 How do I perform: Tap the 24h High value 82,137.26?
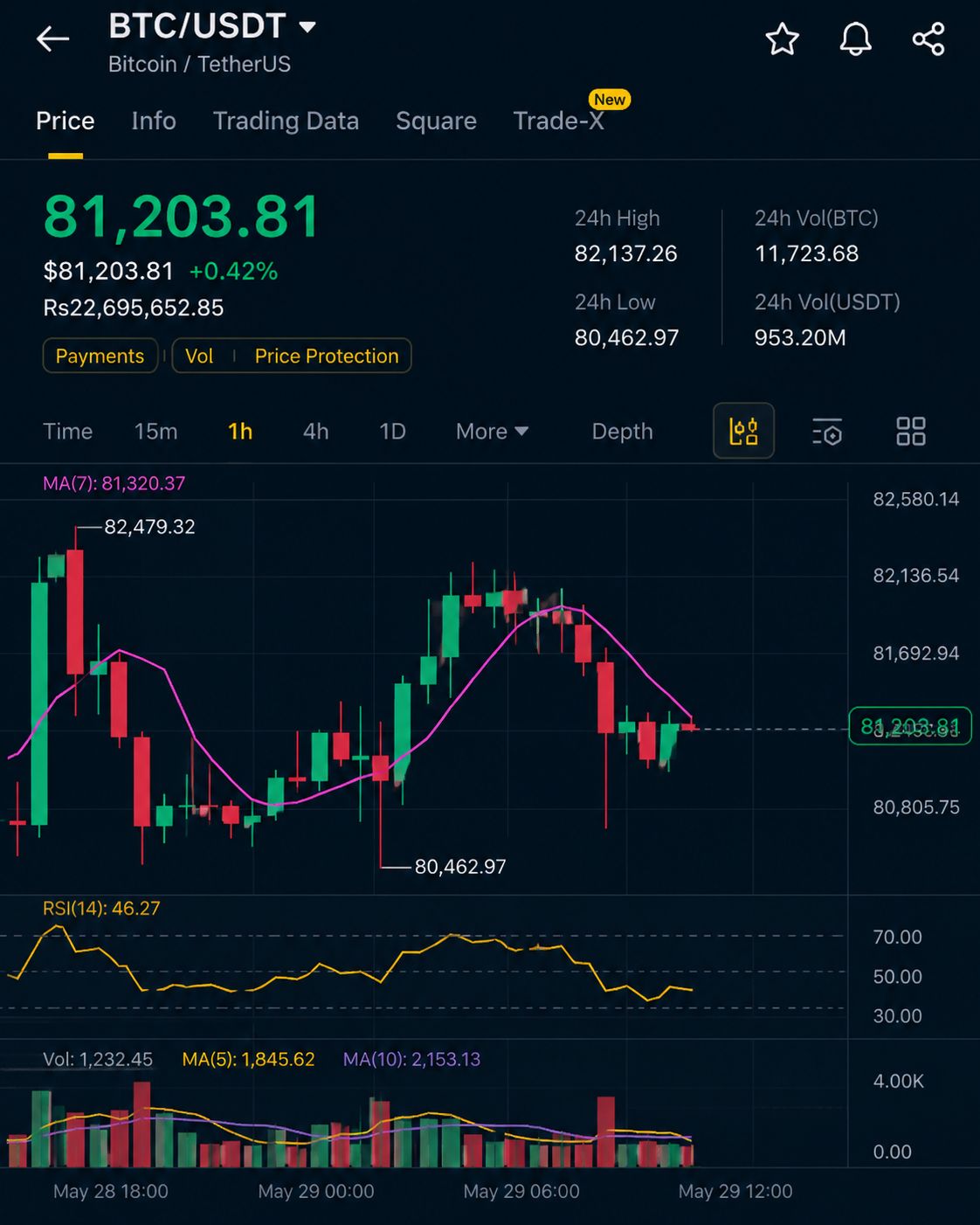625,253
